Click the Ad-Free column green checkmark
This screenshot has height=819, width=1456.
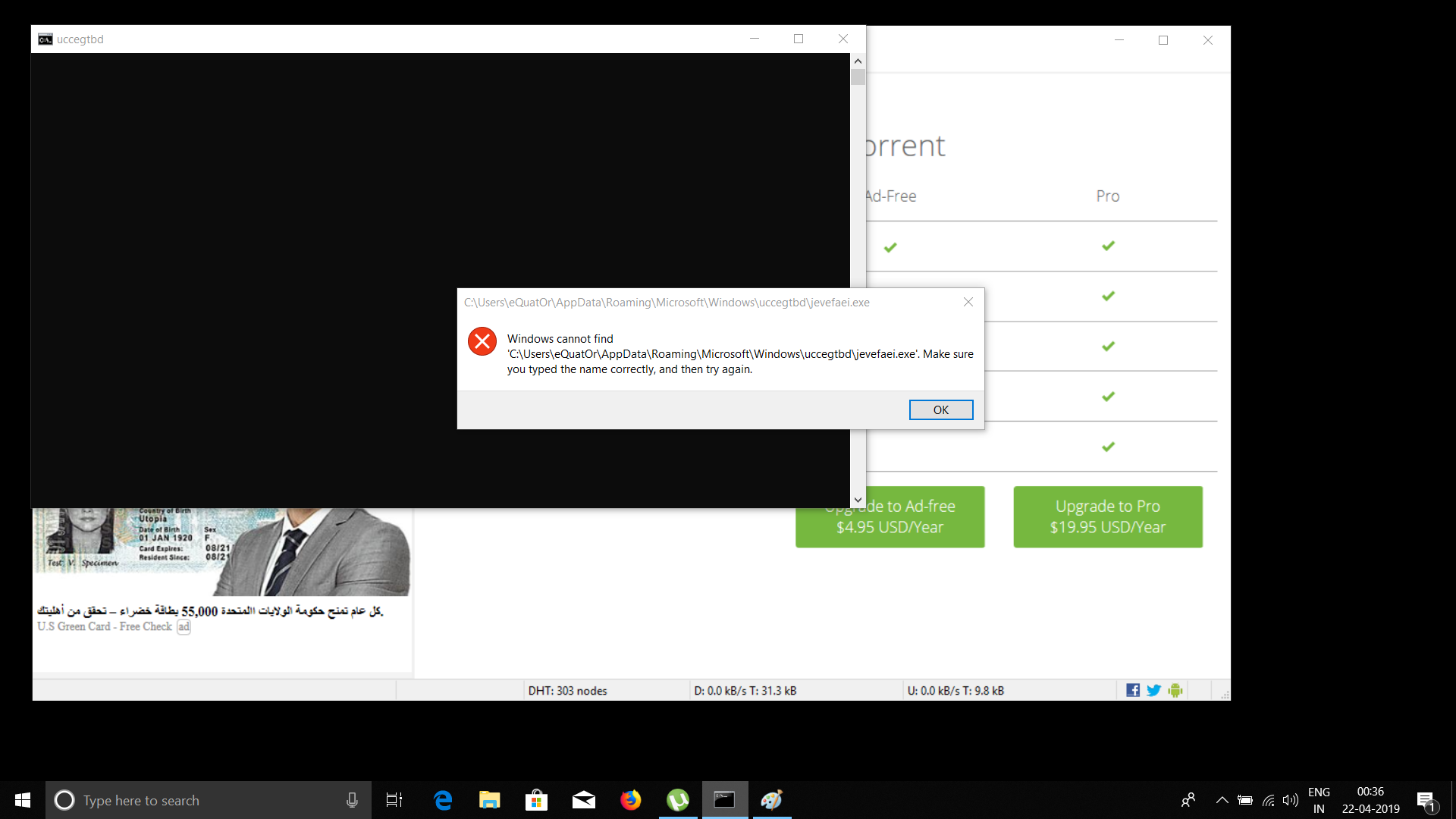(890, 247)
